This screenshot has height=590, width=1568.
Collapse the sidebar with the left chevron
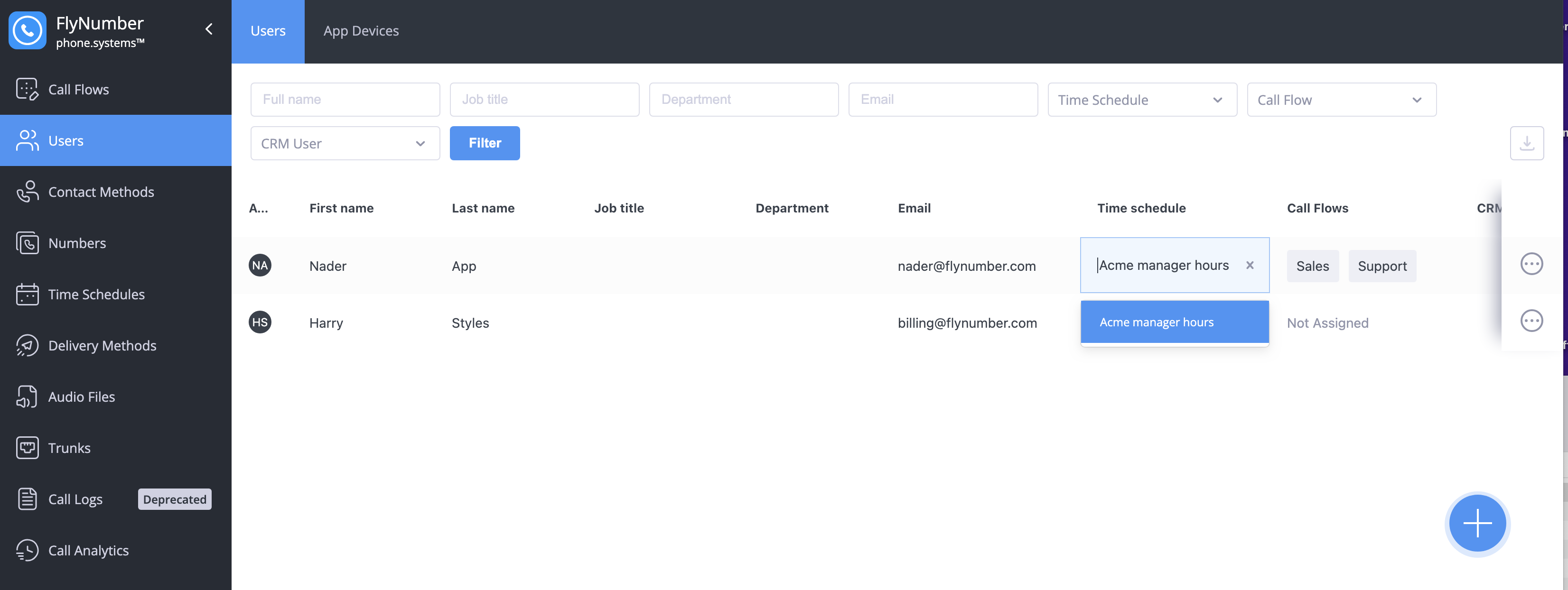(x=209, y=29)
